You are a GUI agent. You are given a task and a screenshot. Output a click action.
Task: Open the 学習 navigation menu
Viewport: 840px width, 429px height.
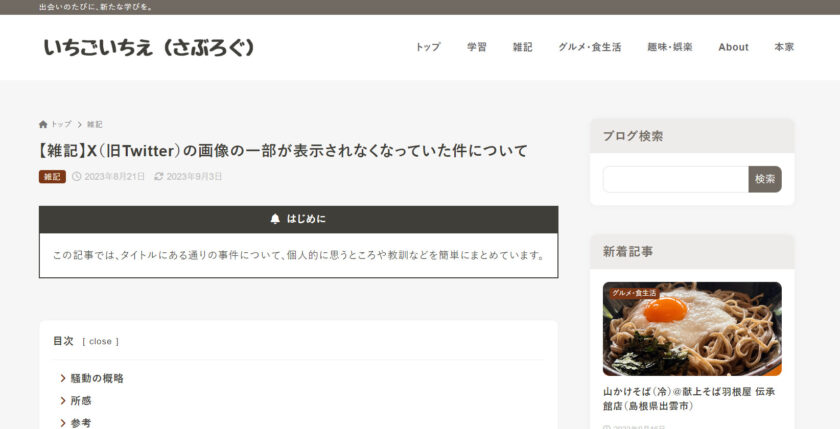pyautogui.click(x=477, y=47)
